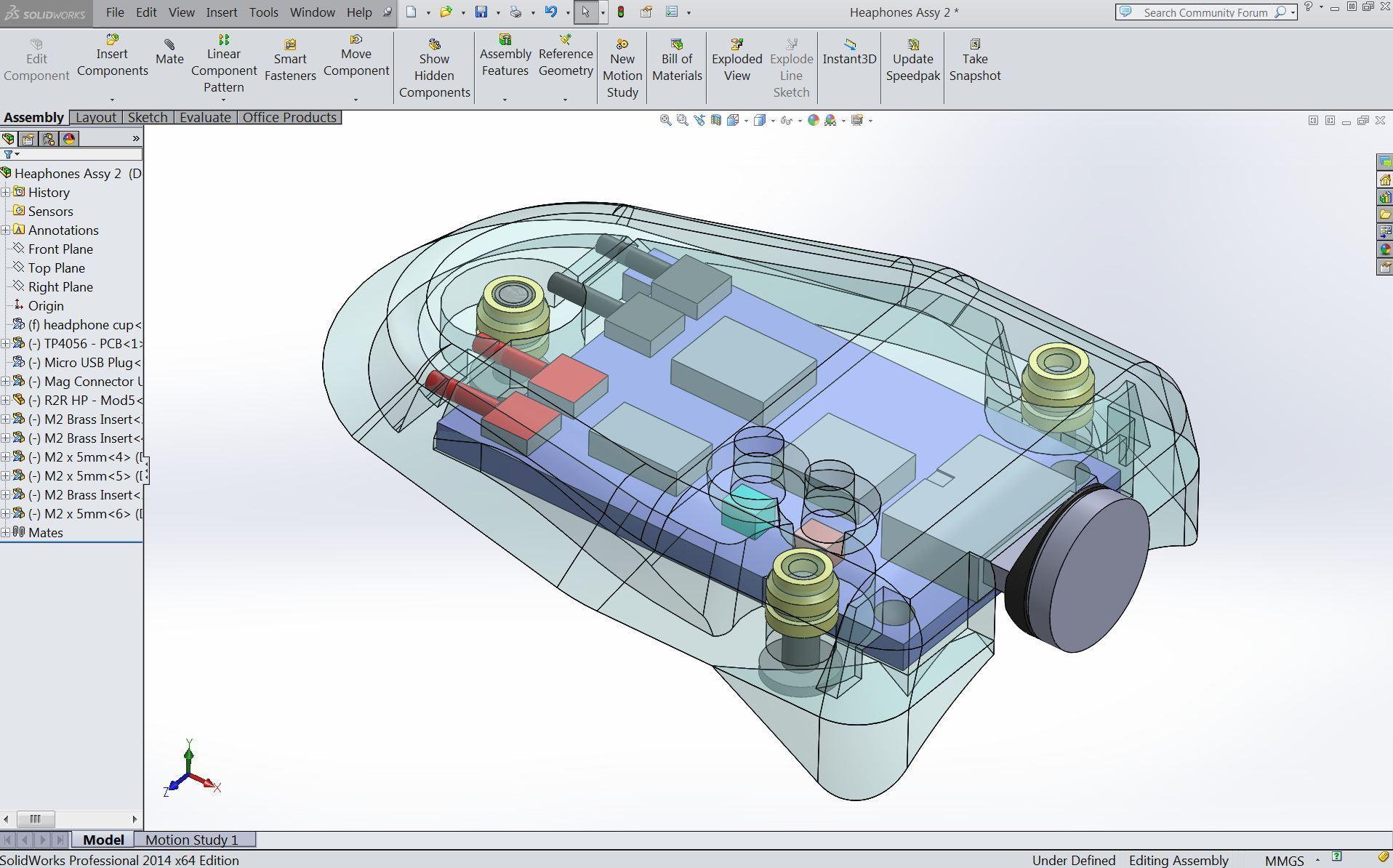Click the New document icon
The image size is (1393, 868).
[412, 12]
